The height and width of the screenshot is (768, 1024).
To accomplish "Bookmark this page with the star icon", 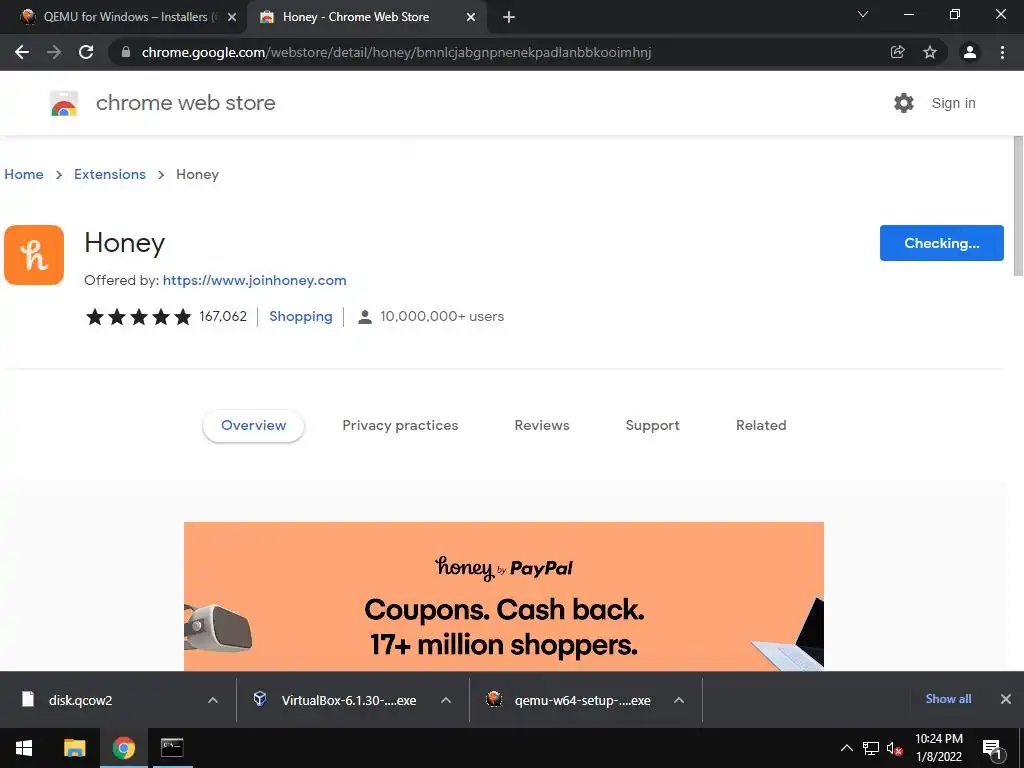I will coord(930,52).
